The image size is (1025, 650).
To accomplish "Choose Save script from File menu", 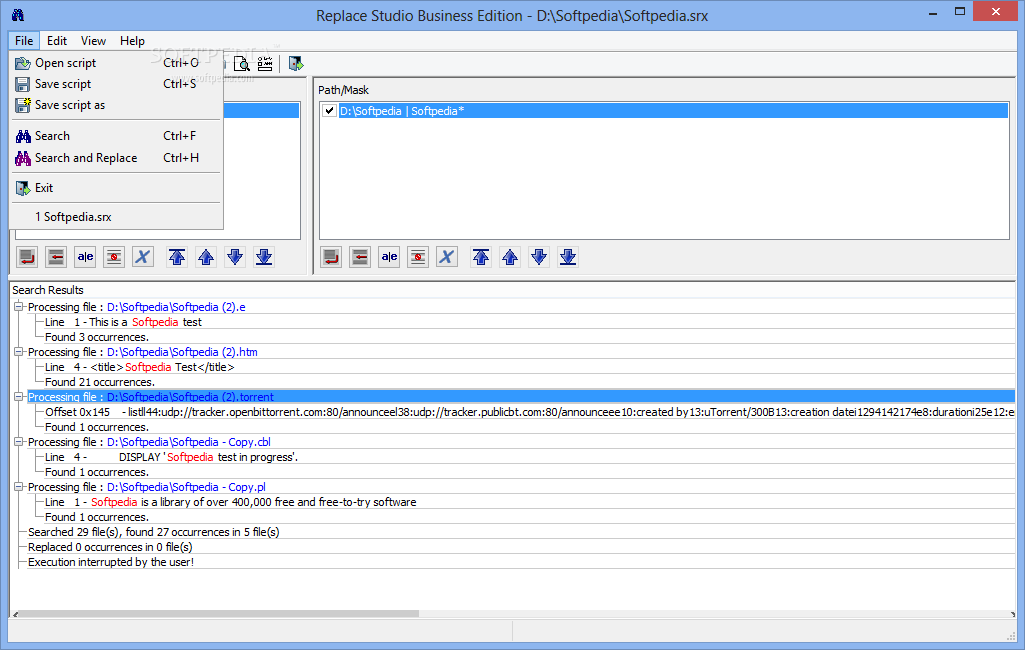I will tap(116, 84).
